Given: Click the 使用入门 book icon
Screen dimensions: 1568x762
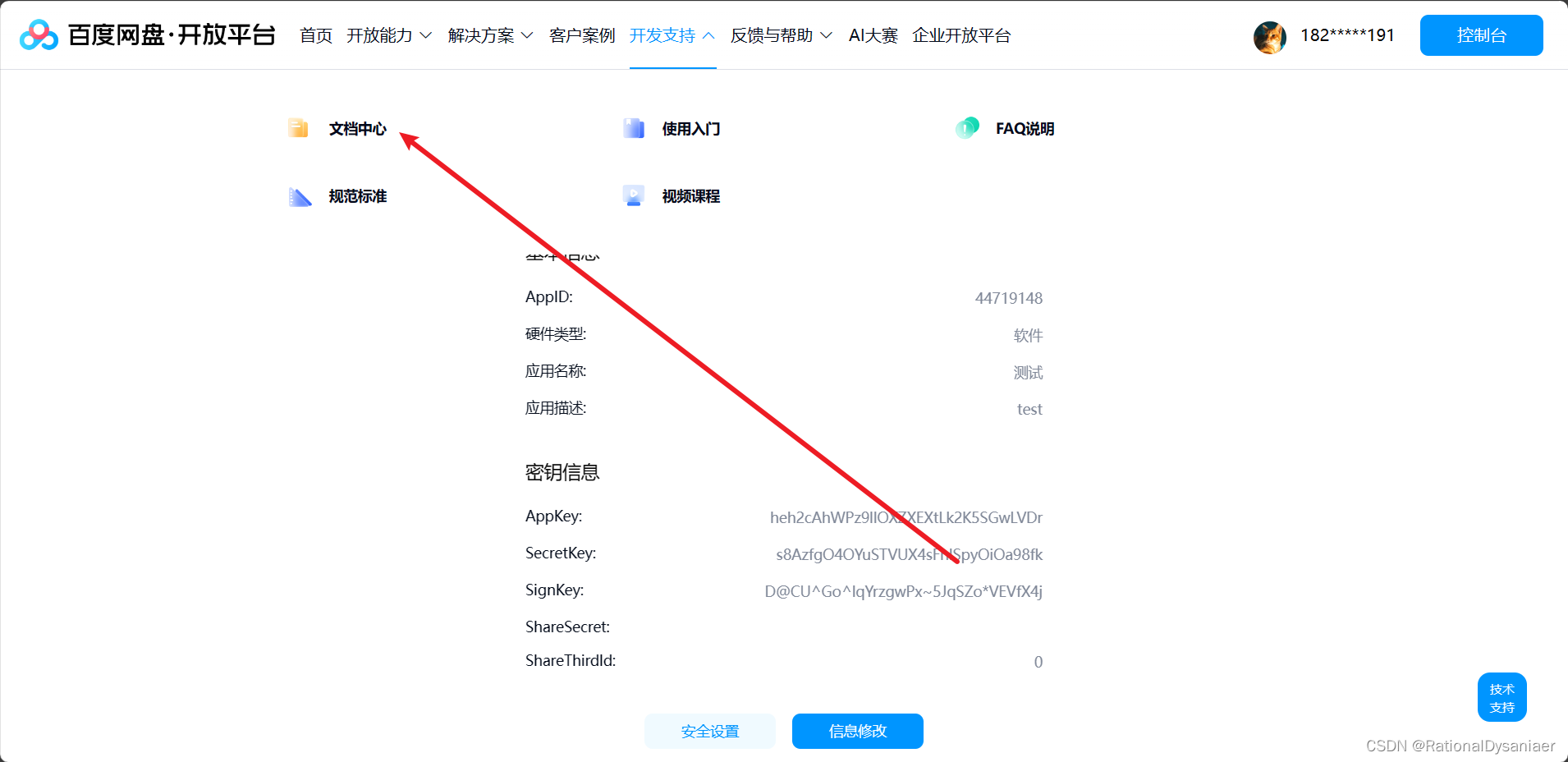Looking at the screenshot, I should 634,128.
